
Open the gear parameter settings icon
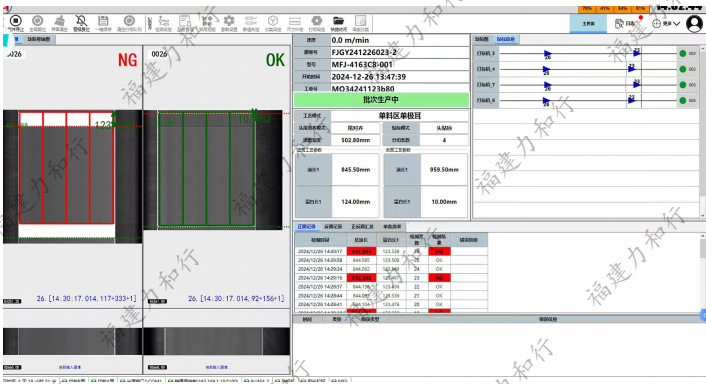(x=229, y=21)
